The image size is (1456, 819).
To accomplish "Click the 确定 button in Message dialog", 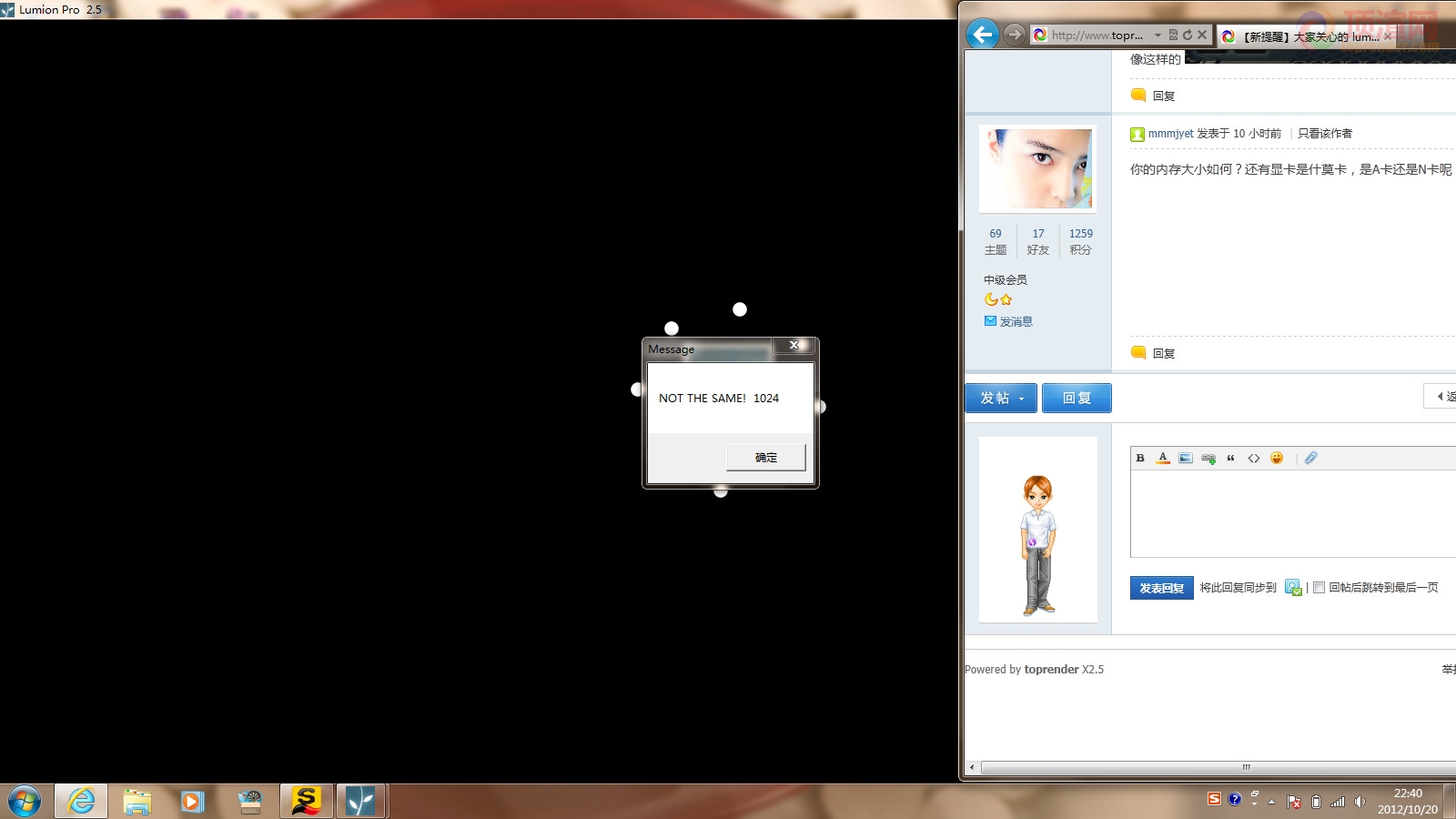I will (x=765, y=457).
